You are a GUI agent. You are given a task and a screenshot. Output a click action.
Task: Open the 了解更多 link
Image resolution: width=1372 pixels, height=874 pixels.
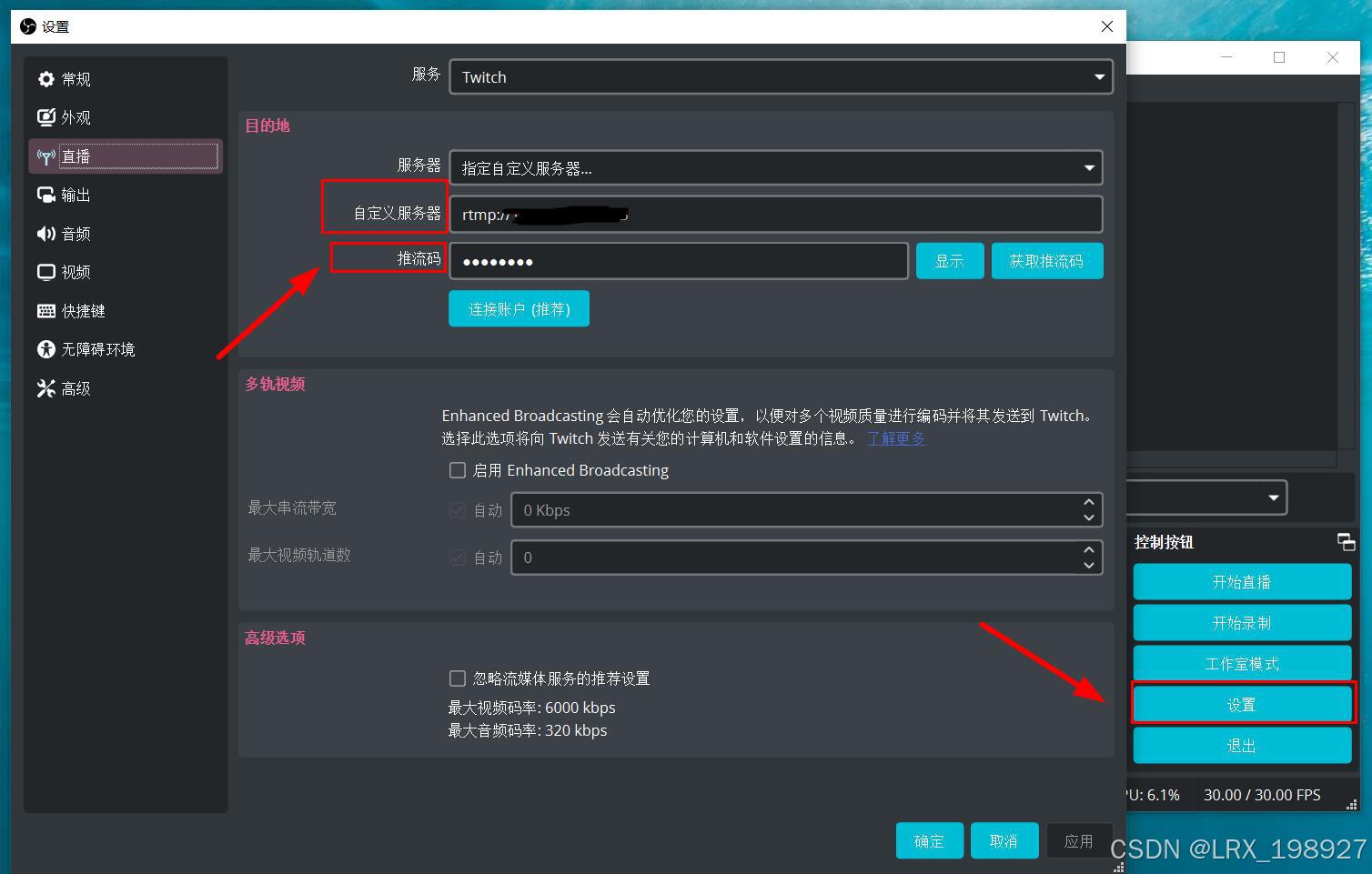click(896, 438)
